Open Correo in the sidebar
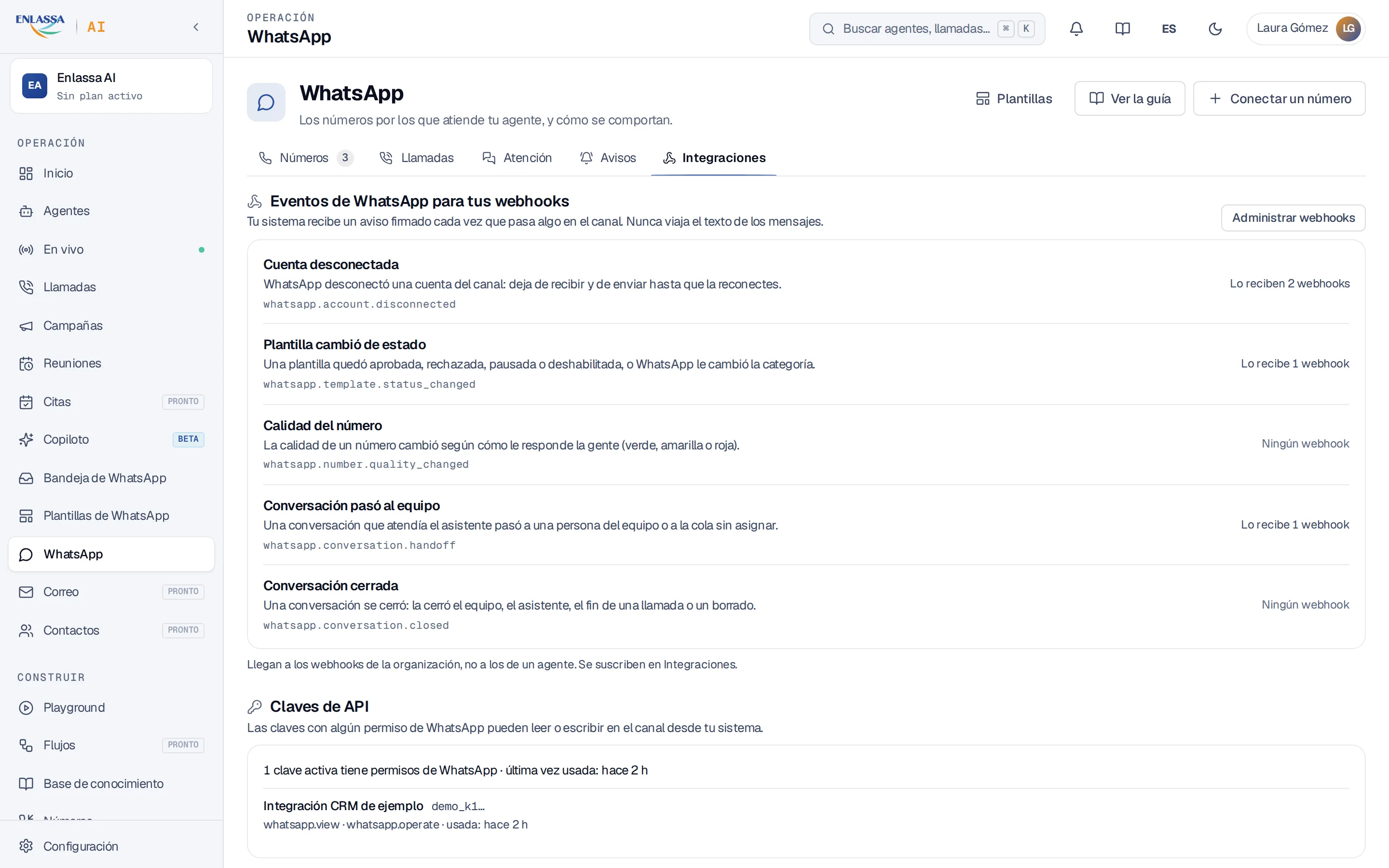Image resolution: width=1389 pixels, height=868 pixels. click(111, 592)
